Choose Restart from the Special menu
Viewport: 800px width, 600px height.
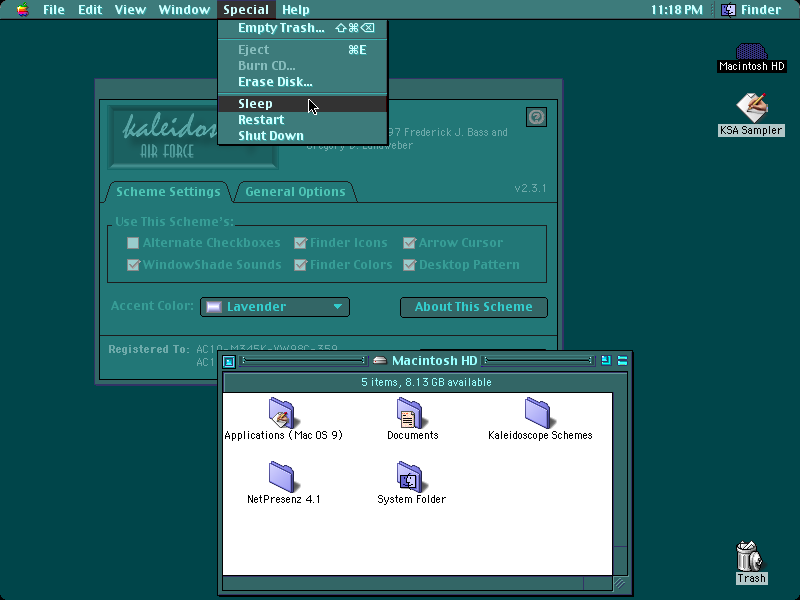303,120
